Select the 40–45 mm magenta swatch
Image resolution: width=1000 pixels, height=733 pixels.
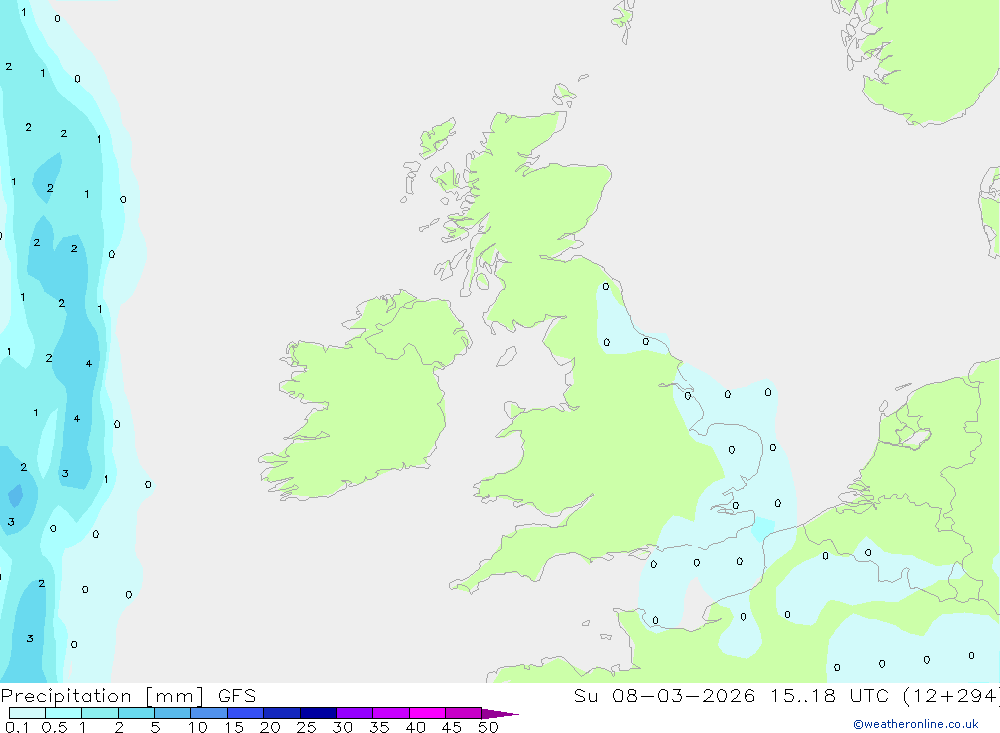[427, 713]
